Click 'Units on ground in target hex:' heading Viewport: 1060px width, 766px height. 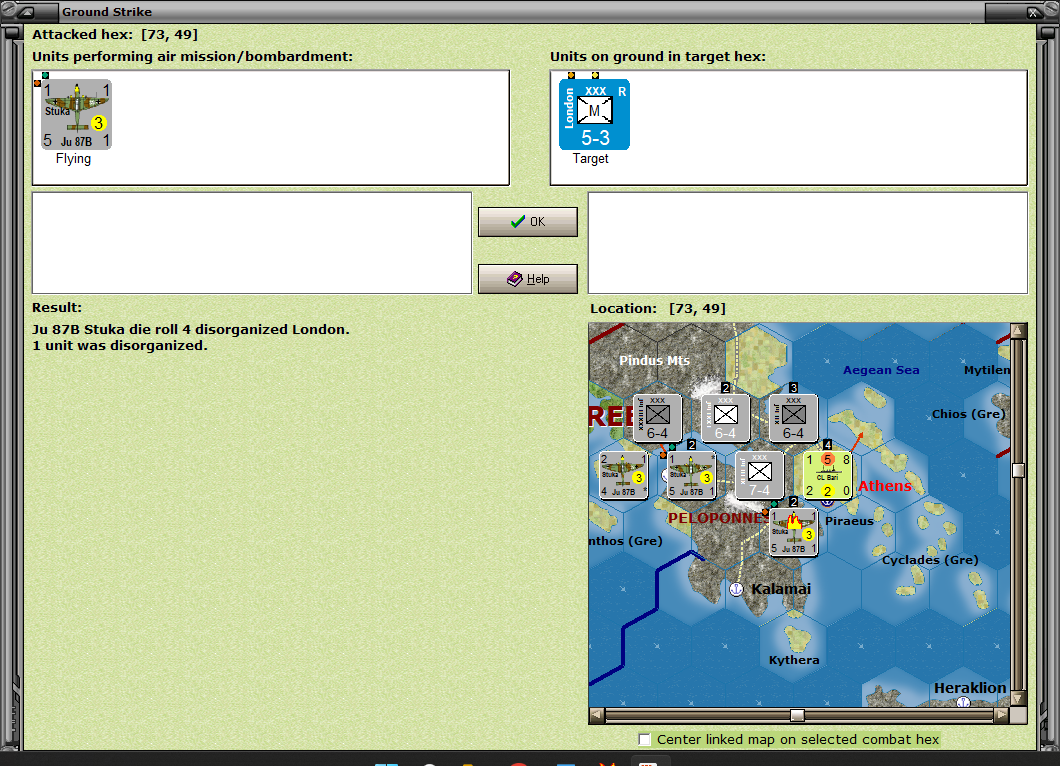point(658,57)
